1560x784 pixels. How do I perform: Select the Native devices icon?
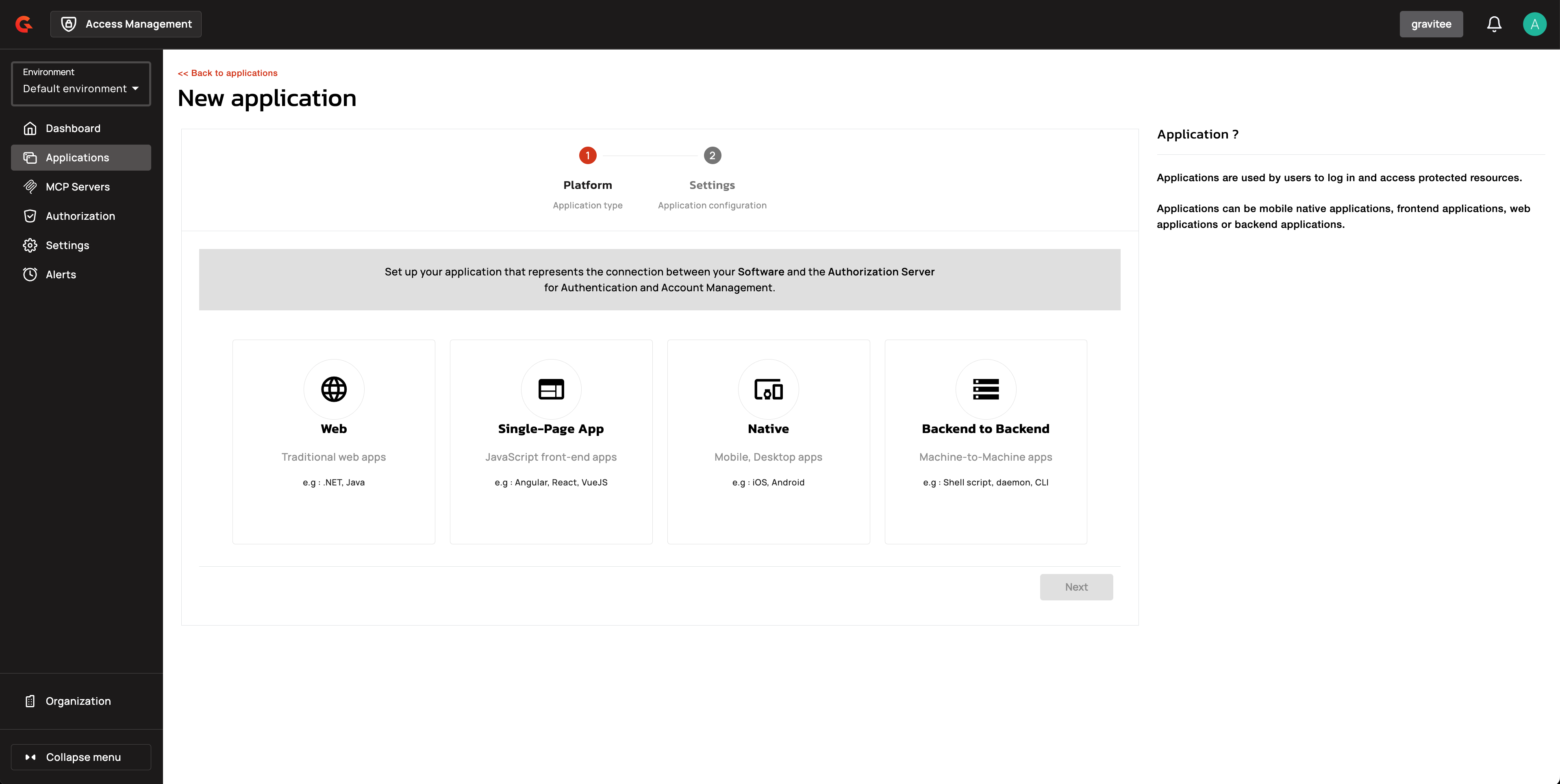(x=768, y=389)
